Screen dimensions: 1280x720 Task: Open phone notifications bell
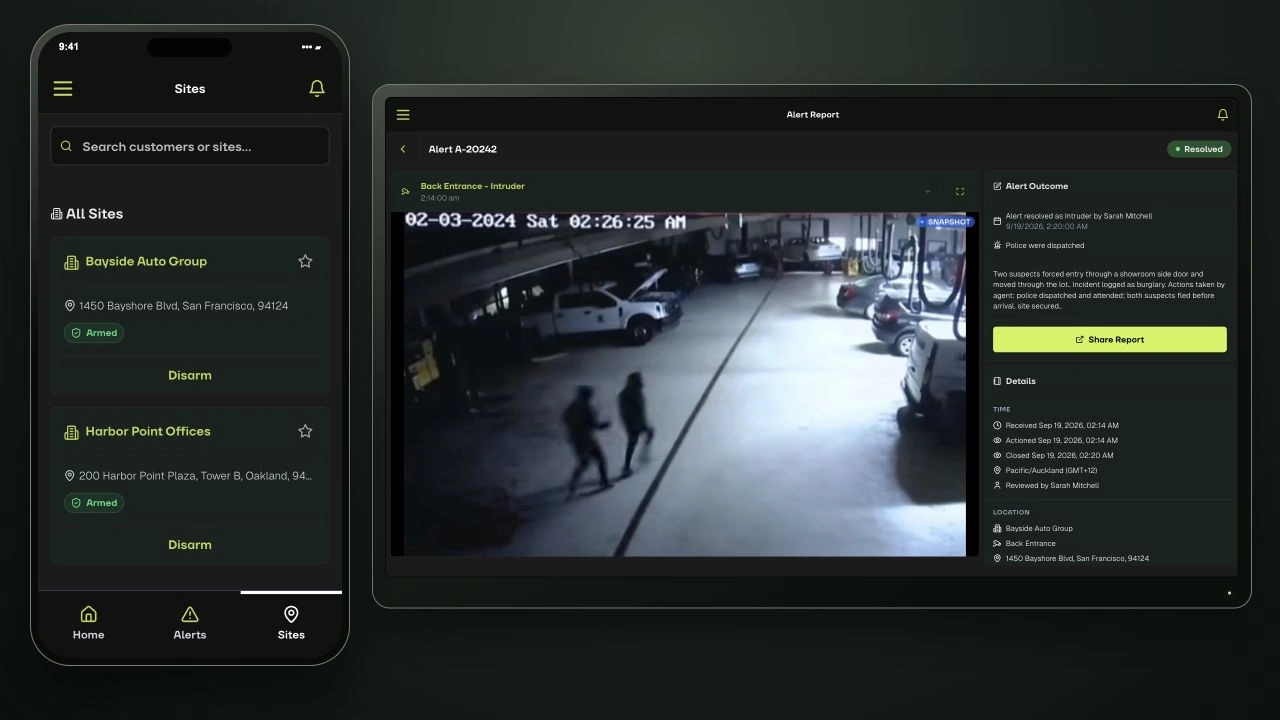317,89
